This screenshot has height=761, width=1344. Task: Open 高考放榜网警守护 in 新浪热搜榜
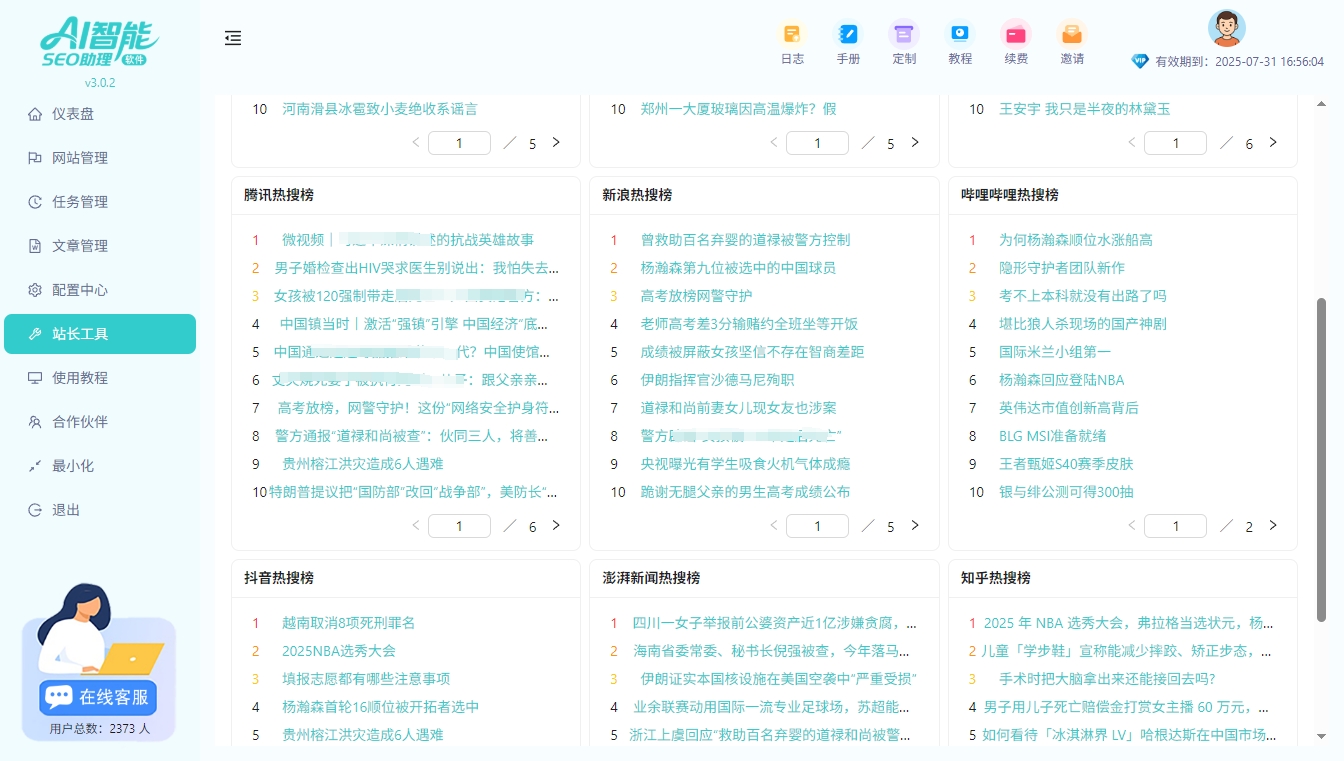696,296
